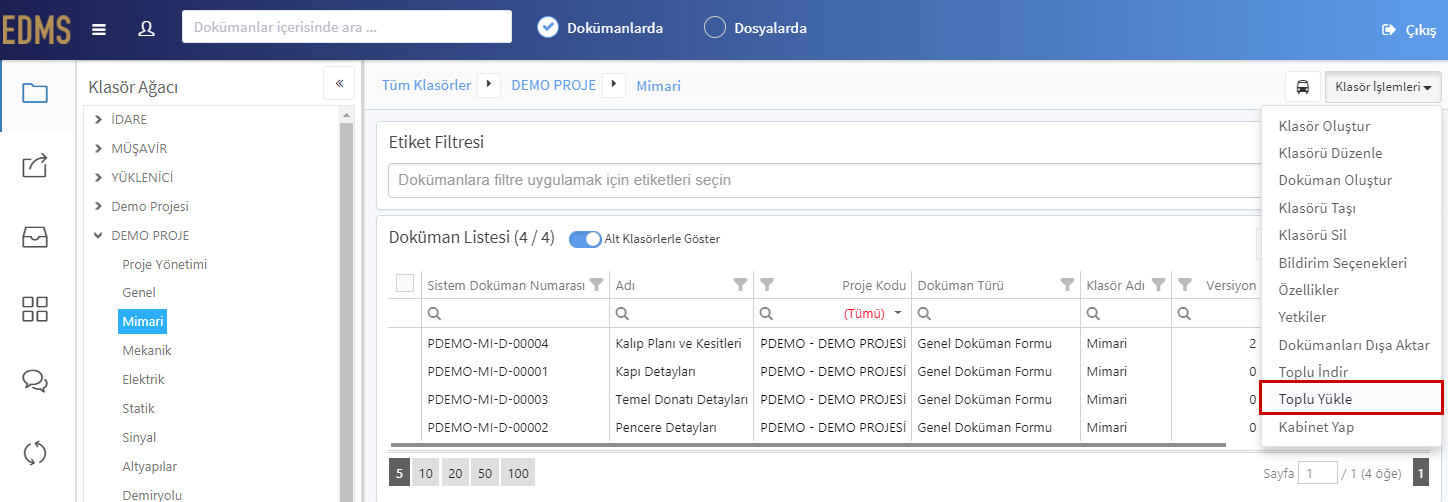Image resolution: width=1448 pixels, height=502 pixels.
Task: Open filter icon on Doküman Türü column
Action: [1067, 285]
